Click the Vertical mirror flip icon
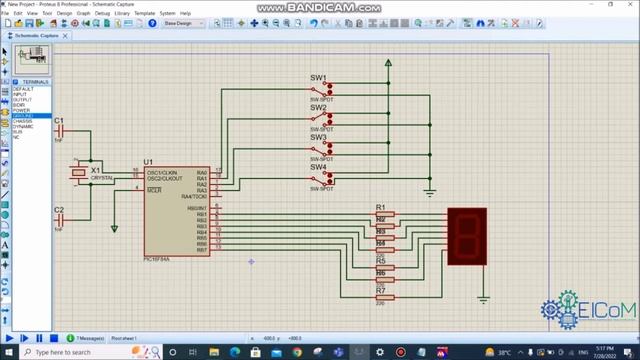This screenshot has width=640, height=360. (x=5, y=320)
